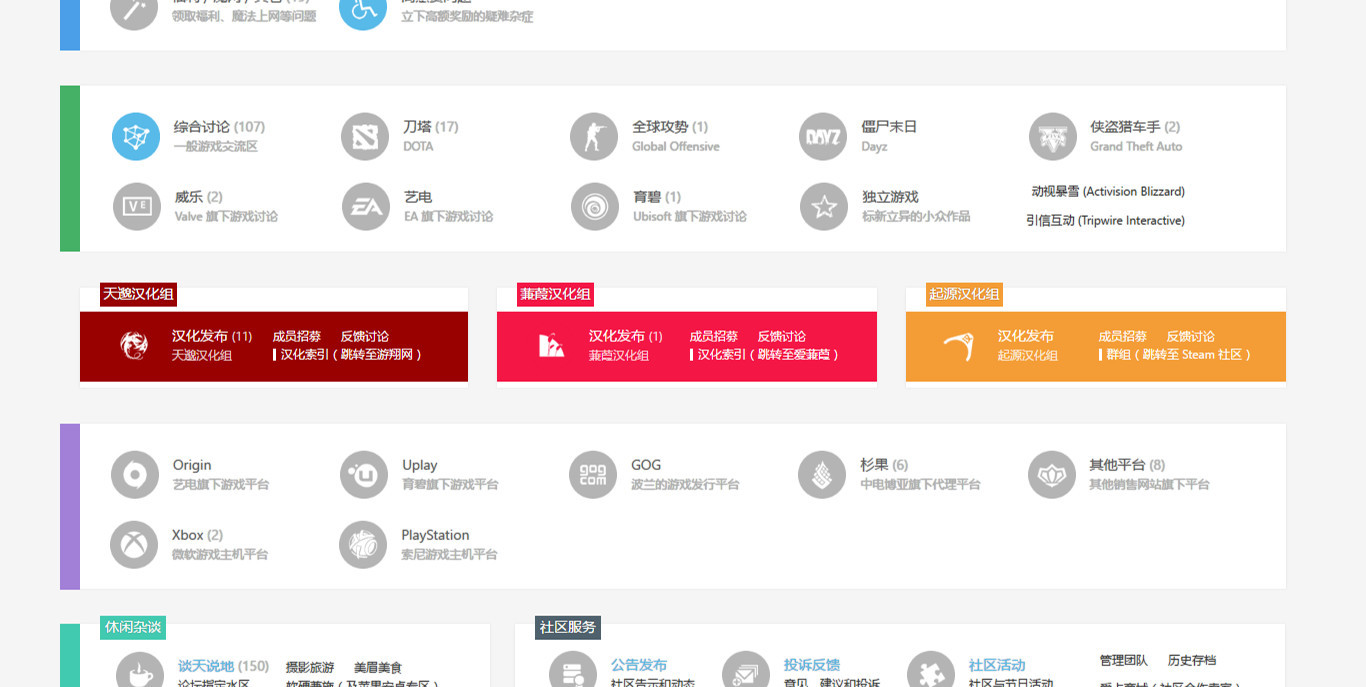Screen dimensions: 1366x687
Task: Open the 威乐 (2) forum link
Action: (199, 197)
